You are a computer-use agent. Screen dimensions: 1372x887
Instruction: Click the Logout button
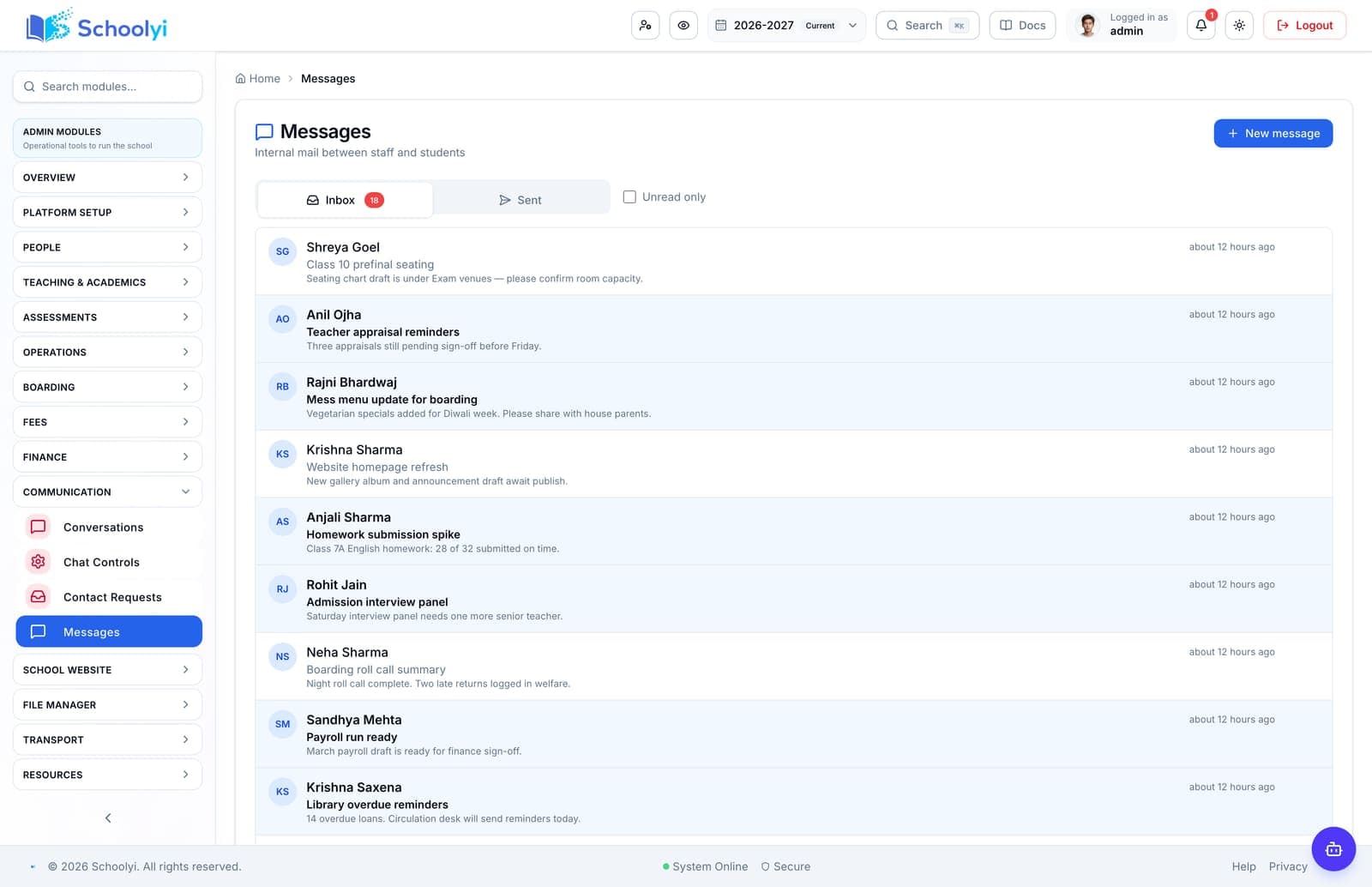click(1304, 25)
